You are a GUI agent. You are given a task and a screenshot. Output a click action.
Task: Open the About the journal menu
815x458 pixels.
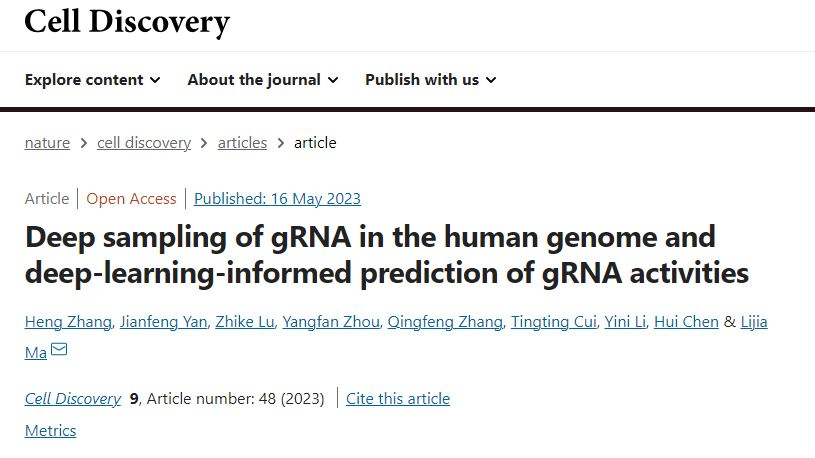263,80
